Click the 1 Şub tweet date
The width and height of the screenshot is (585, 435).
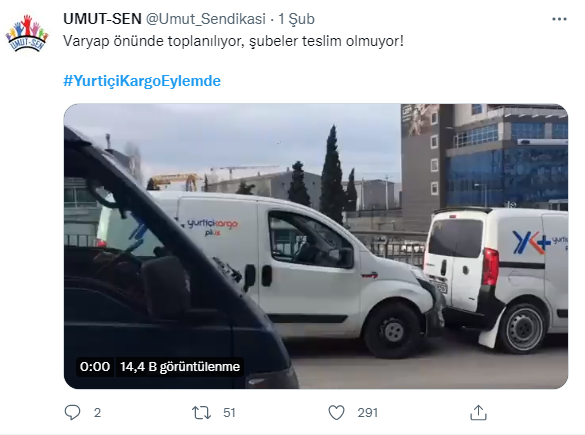[297, 19]
